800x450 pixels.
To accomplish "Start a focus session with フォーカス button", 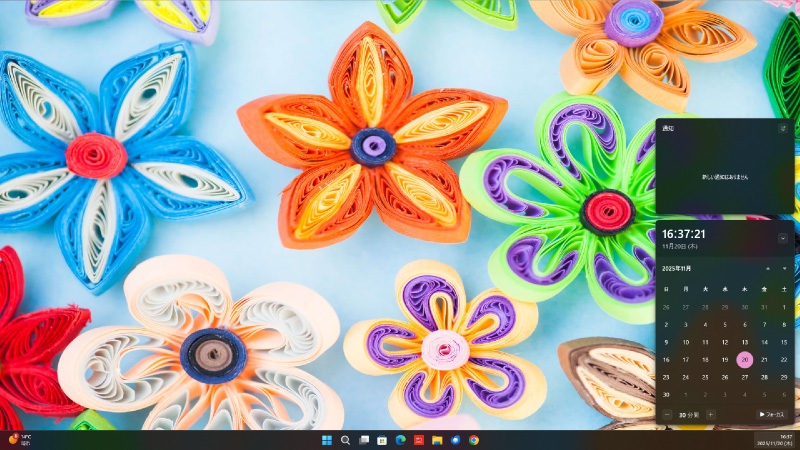I will [x=772, y=414].
